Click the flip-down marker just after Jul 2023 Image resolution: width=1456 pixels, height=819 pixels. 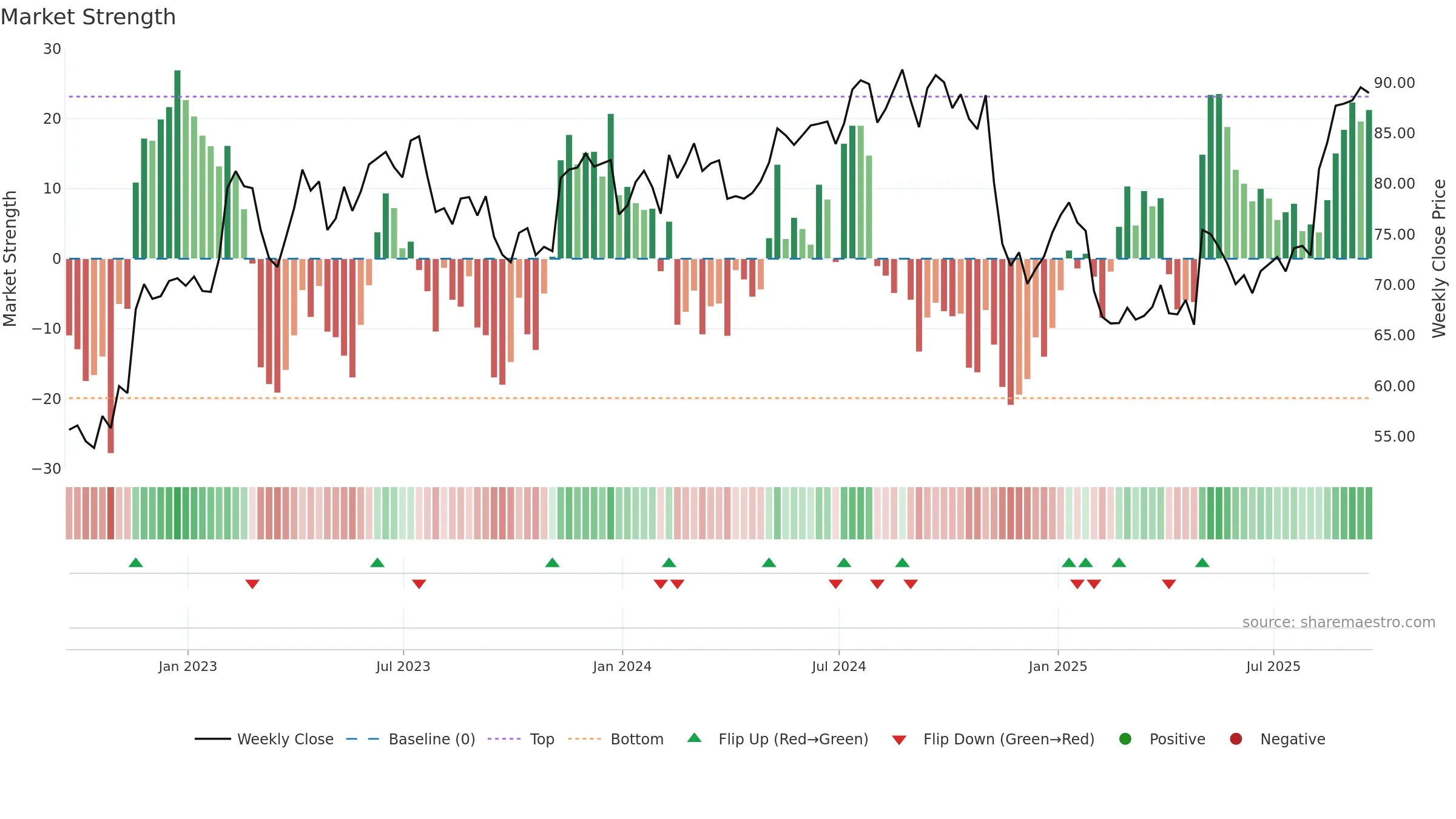[419, 584]
